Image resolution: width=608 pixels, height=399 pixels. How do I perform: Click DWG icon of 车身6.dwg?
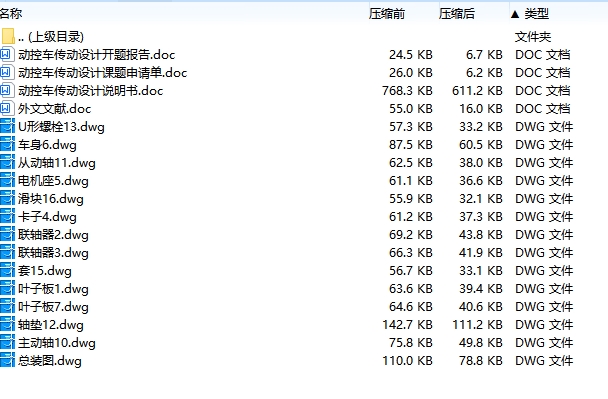pyautogui.click(x=7, y=145)
